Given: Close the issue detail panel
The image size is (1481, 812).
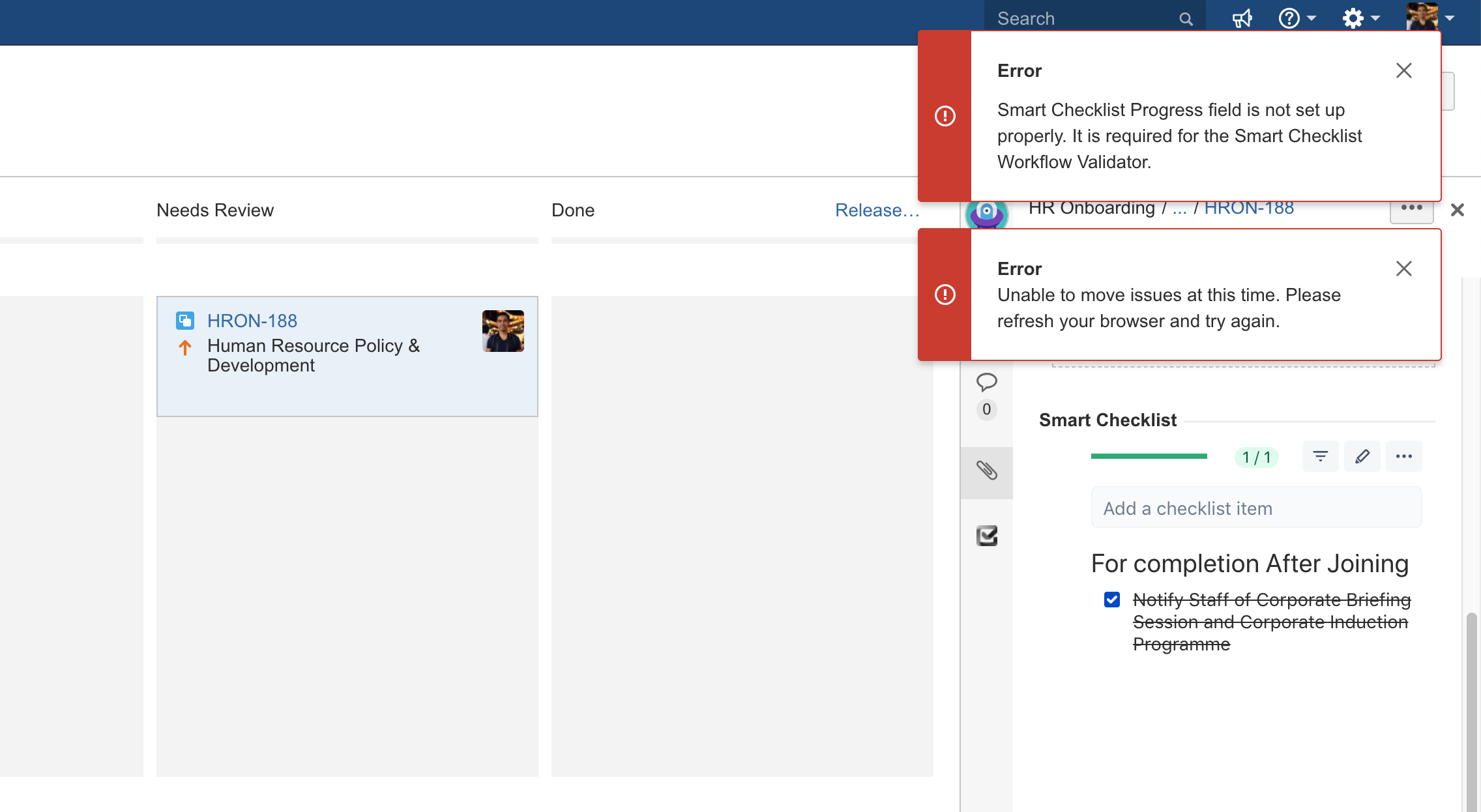Looking at the screenshot, I should (x=1458, y=210).
